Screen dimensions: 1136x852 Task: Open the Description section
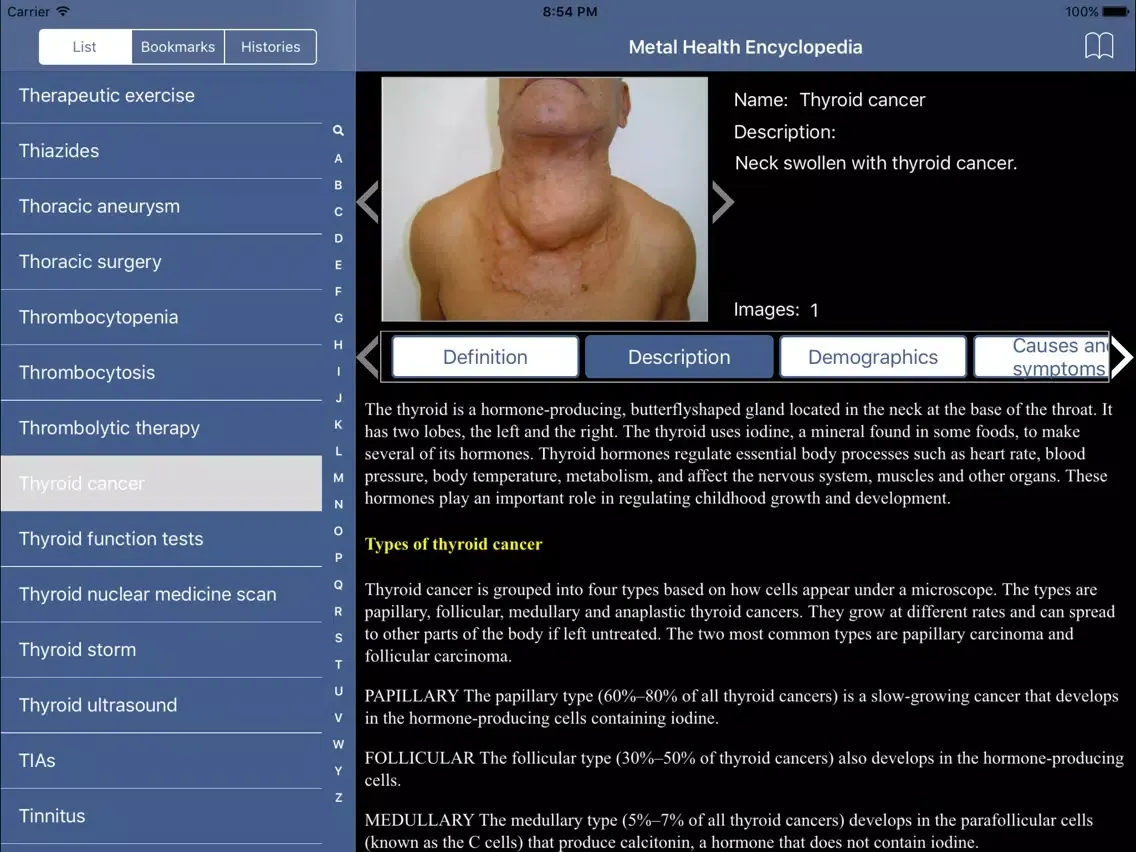(679, 357)
